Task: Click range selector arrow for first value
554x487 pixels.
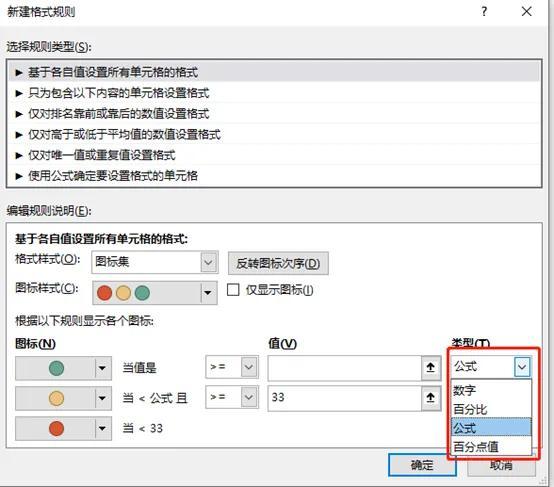Action: 431,368
